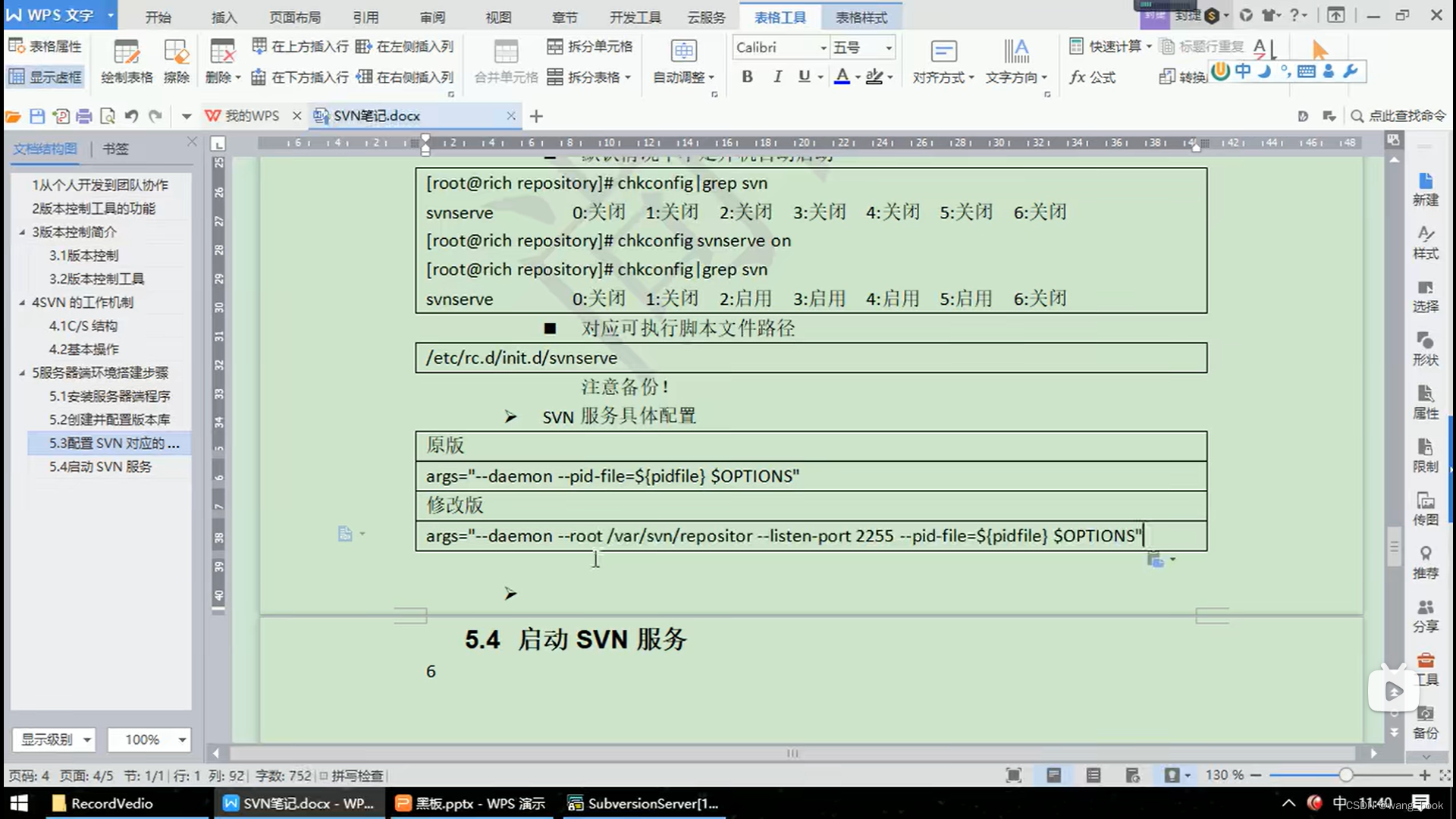Click the Split Cells icon
The height and width of the screenshot is (819, 1456).
(x=555, y=46)
